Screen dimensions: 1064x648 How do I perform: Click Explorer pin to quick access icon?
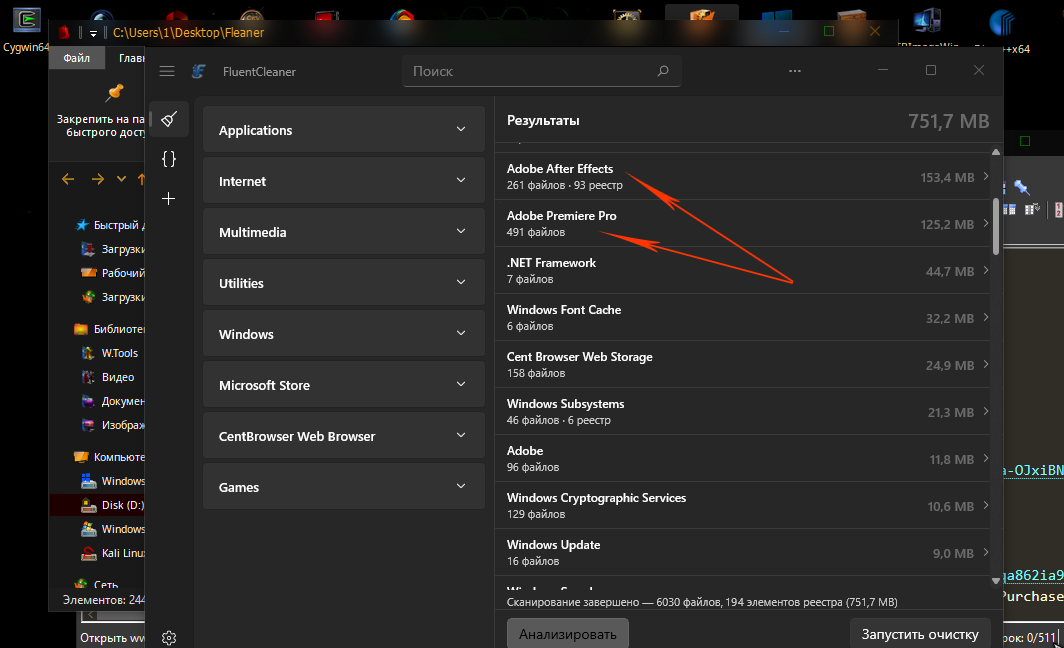tap(115, 93)
